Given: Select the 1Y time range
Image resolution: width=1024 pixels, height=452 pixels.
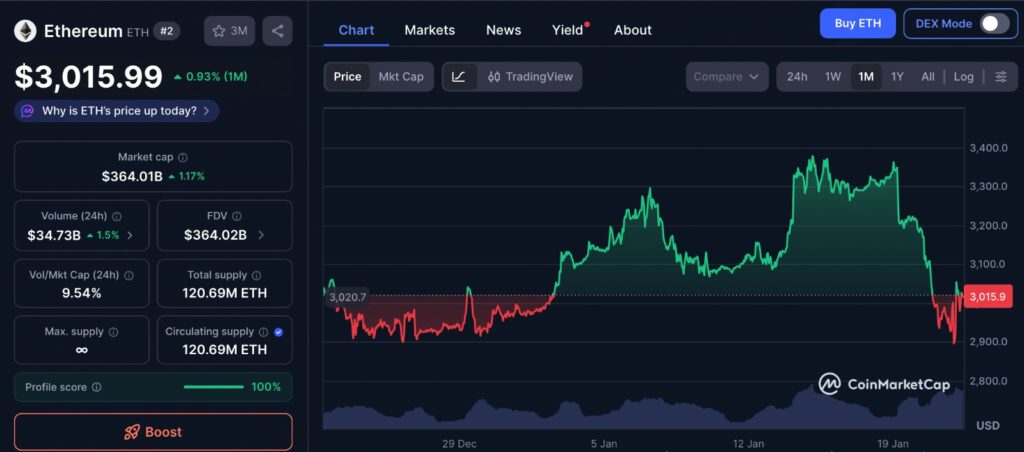Looking at the screenshot, I should [x=897, y=76].
